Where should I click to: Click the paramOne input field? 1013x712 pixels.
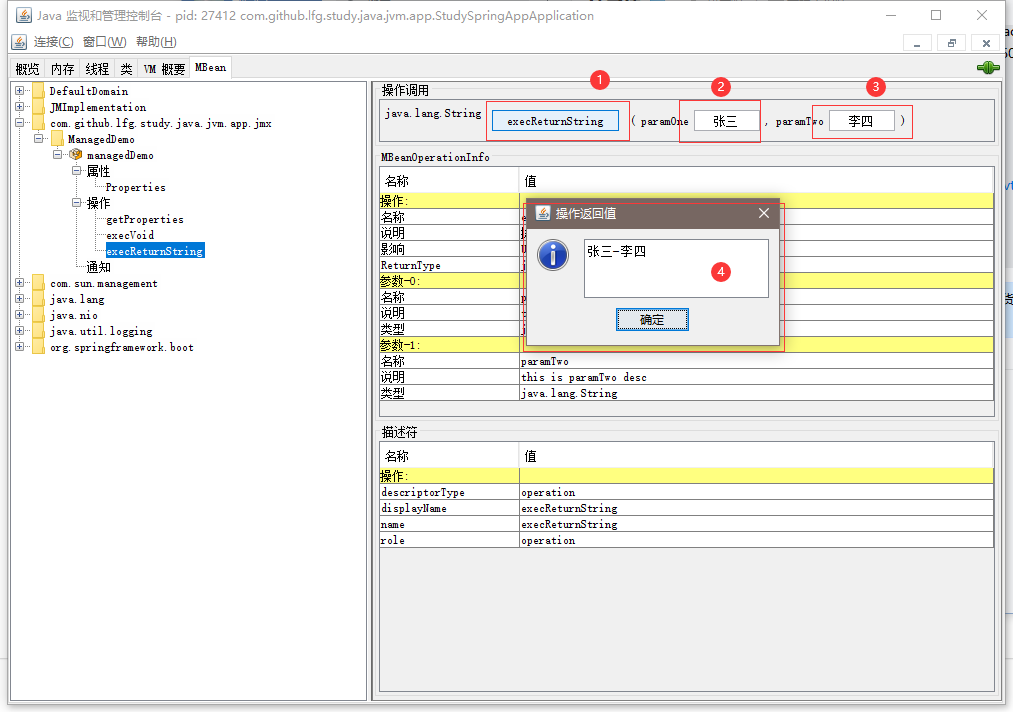pos(726,121)
